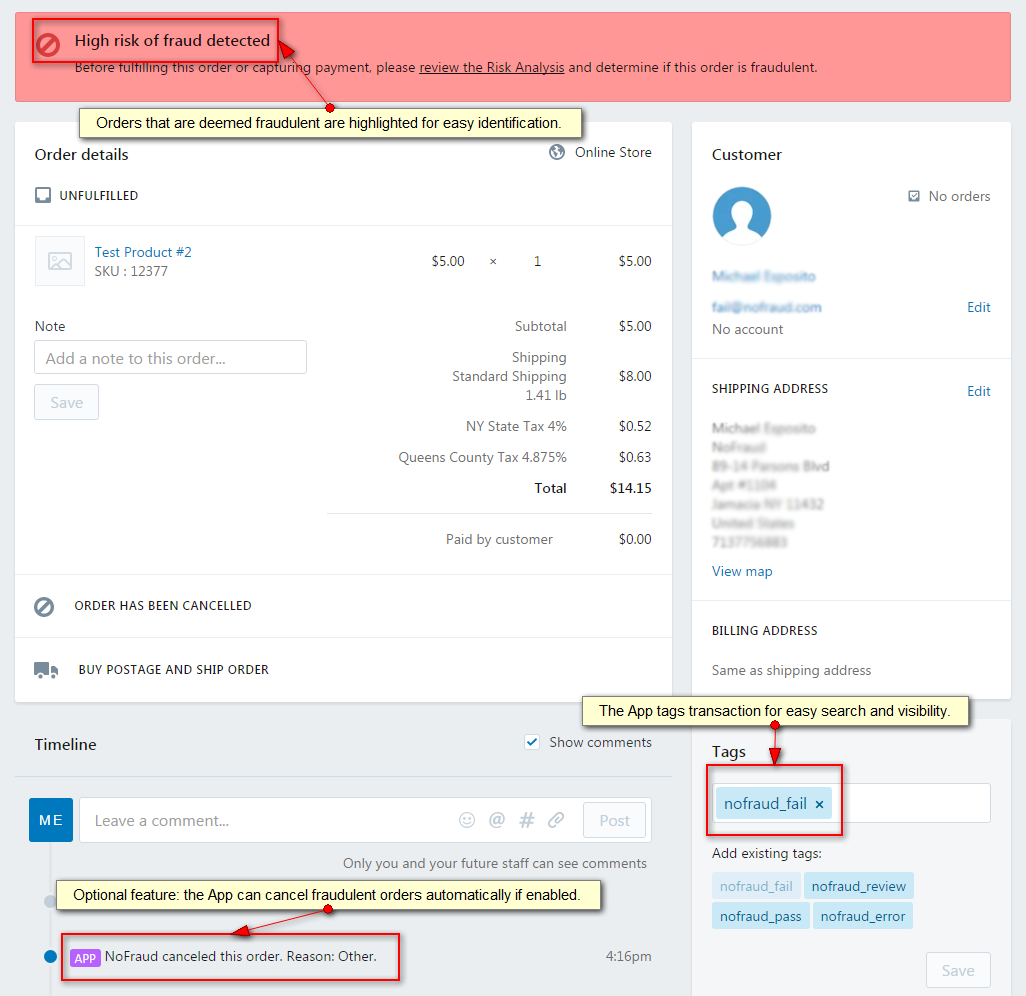
Task: Click Edit next to Shipping Address
Action: pos(978,391)
